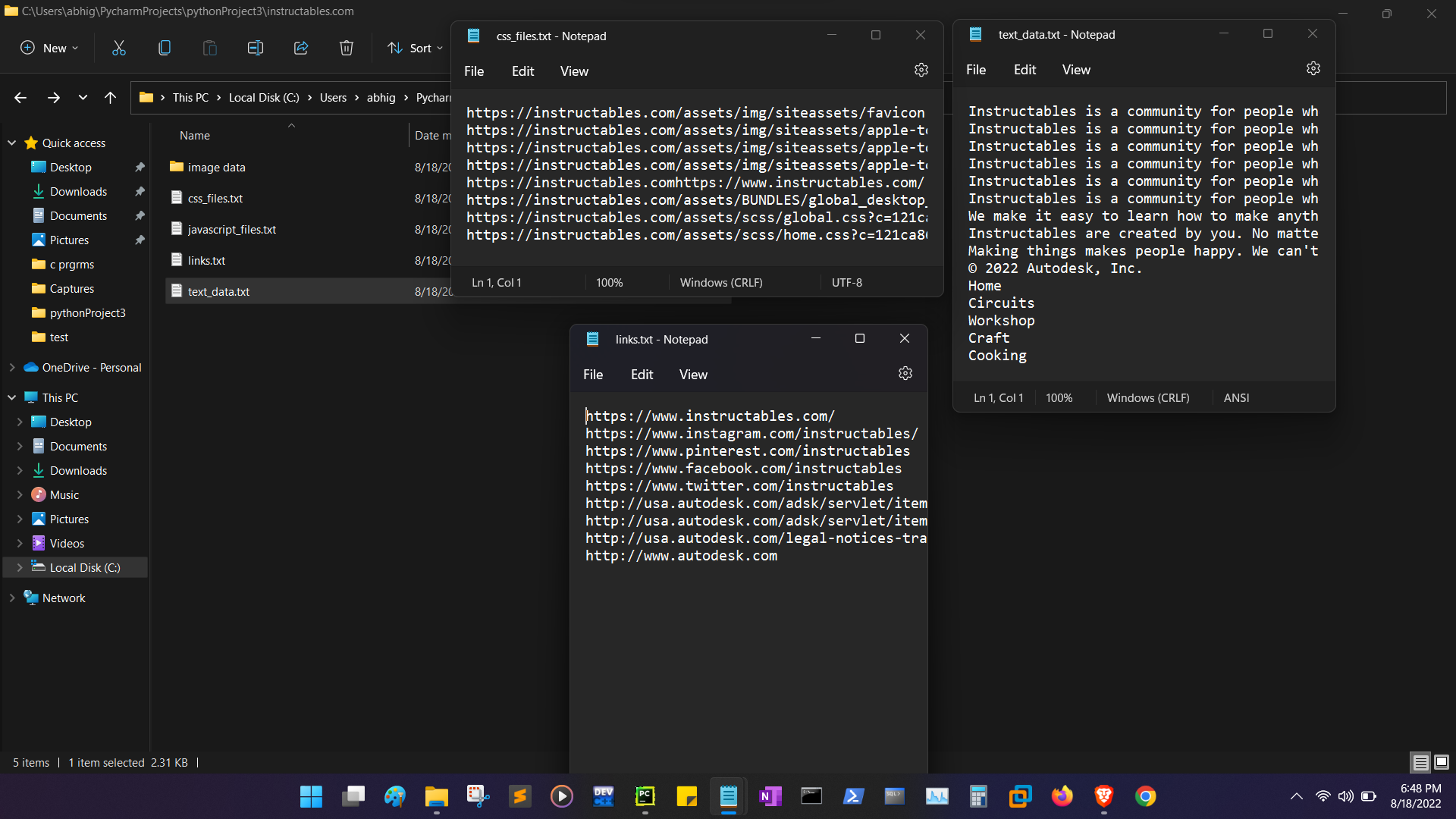
Task: Open Task View from the taskbar
Action: pos(353,796)
